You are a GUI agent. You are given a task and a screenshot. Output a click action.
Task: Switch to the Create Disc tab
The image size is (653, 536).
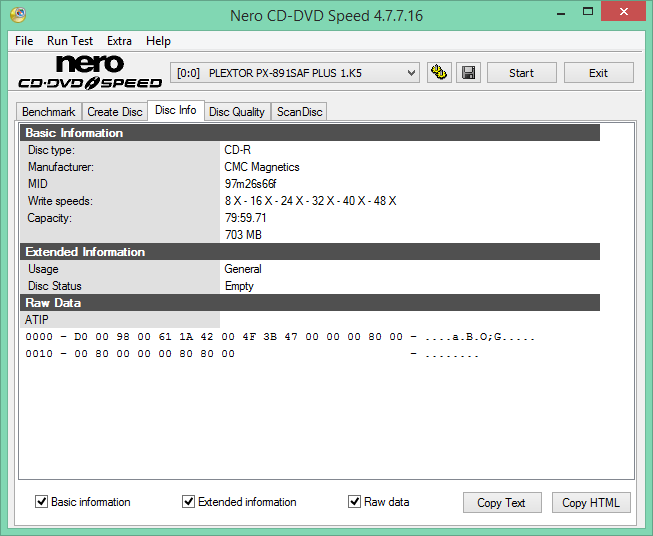[x=115, y=112]
